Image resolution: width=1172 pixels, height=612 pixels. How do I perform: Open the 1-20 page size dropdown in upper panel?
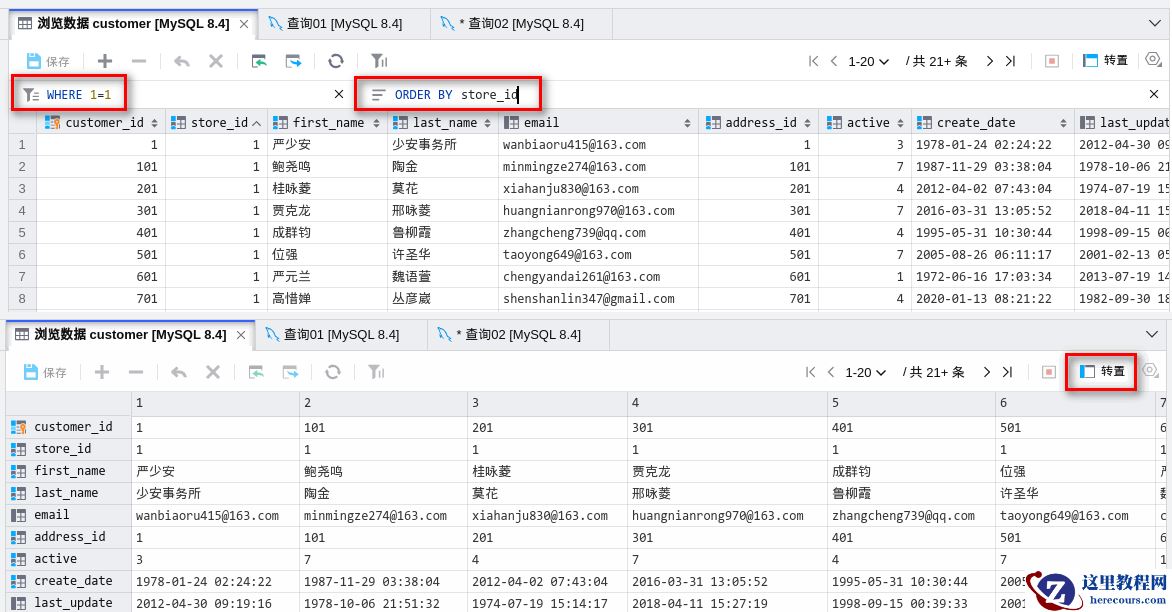click(868, 61)
